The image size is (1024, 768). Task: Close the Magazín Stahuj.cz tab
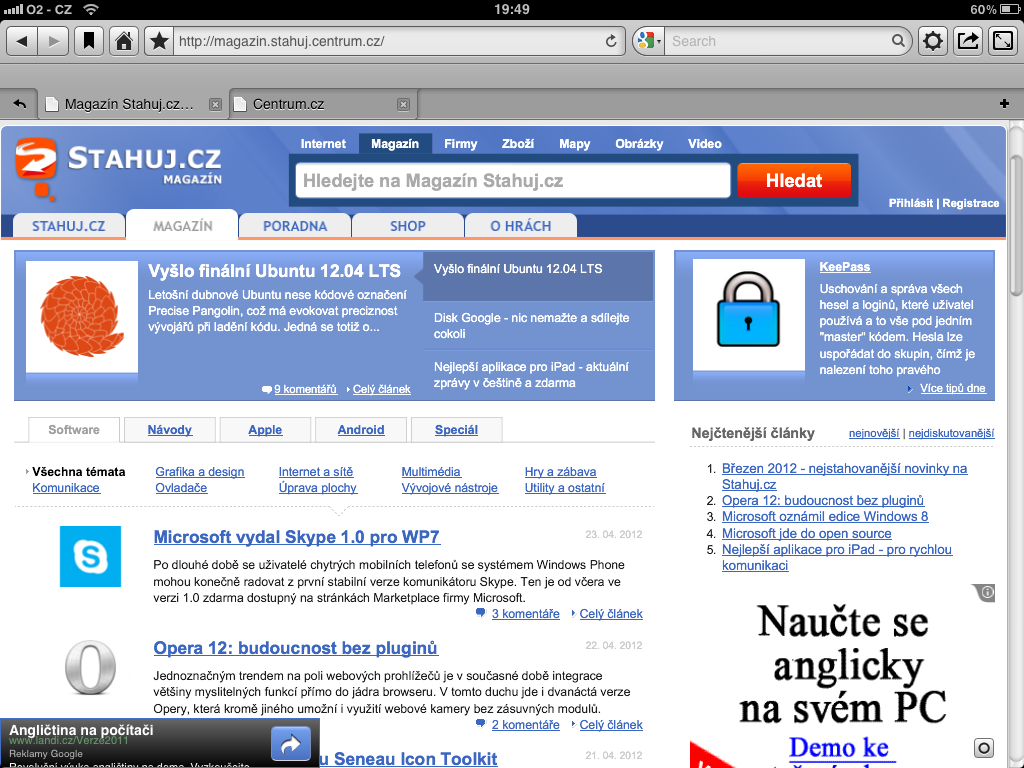215,104
